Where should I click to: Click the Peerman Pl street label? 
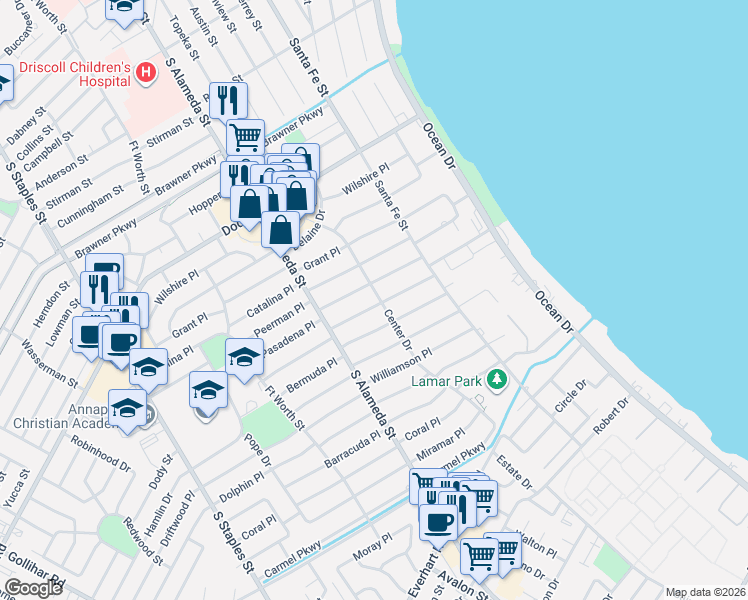tap(279, 320)
